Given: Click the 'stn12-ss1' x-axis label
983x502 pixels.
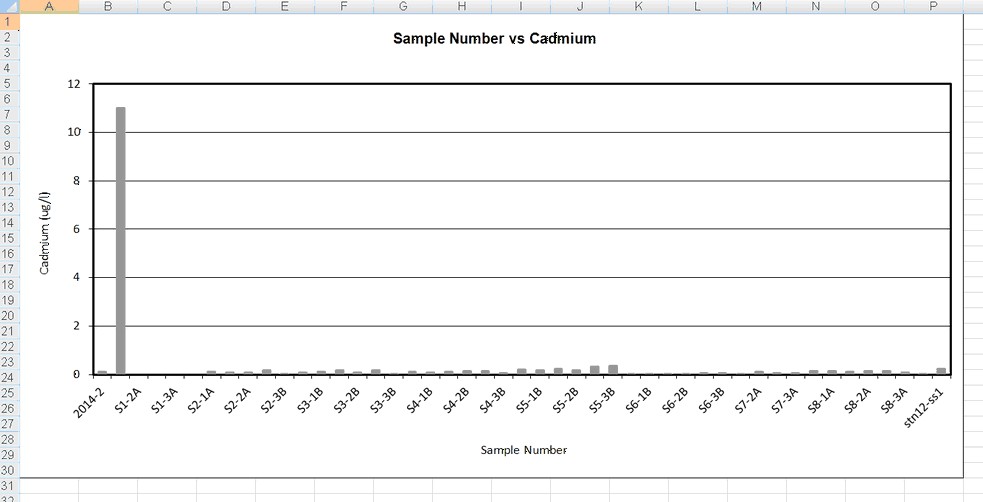Looking at the screenshot, I should [x=925, y=405].
